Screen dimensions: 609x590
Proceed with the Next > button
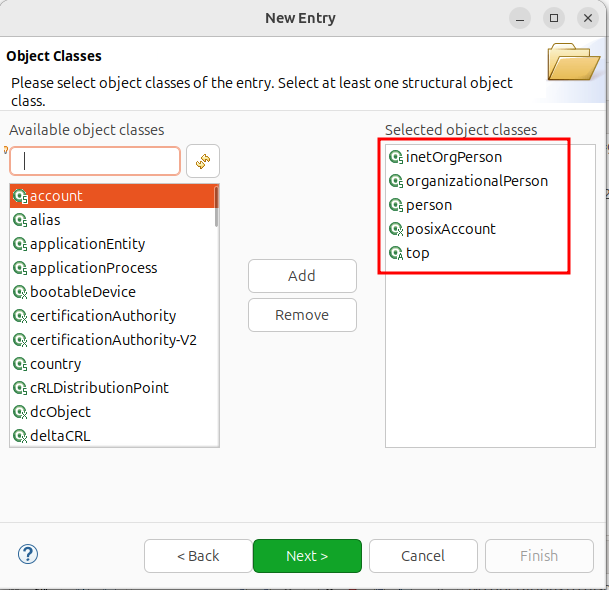[307, 556]
